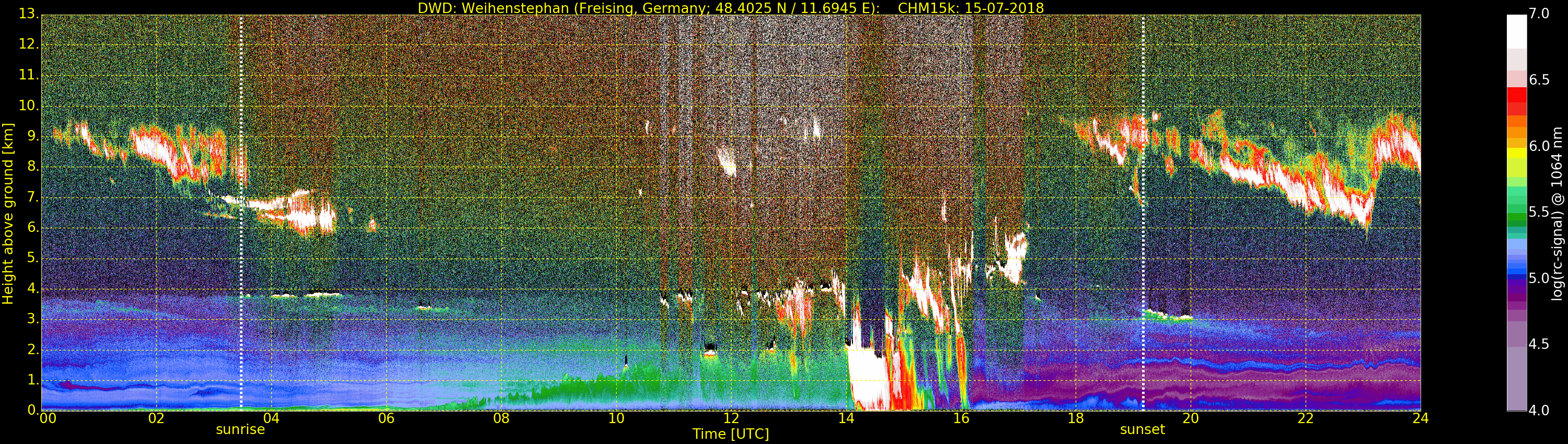Viewport: 1568px width, 444px height.
Task: Click the colorbar tick label '6.5'
Action: (1539, 80)
